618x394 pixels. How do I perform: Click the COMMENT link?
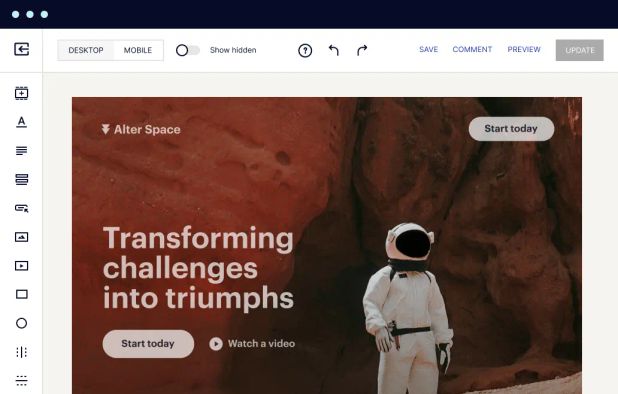pyautogui.click(x=472, y=50)
